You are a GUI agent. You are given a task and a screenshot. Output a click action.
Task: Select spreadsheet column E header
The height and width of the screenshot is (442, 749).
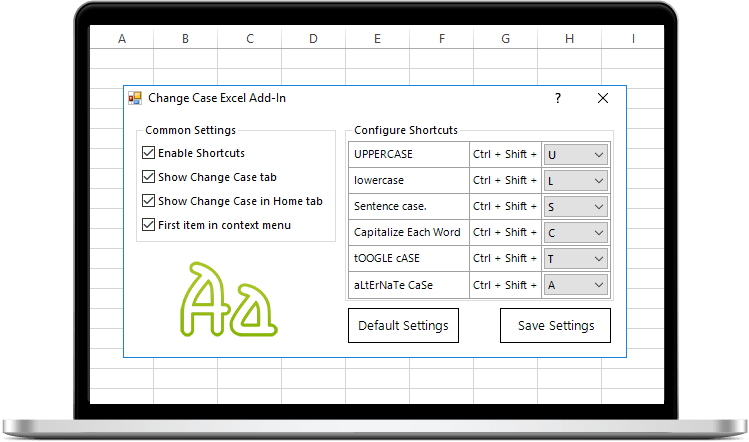377,39
